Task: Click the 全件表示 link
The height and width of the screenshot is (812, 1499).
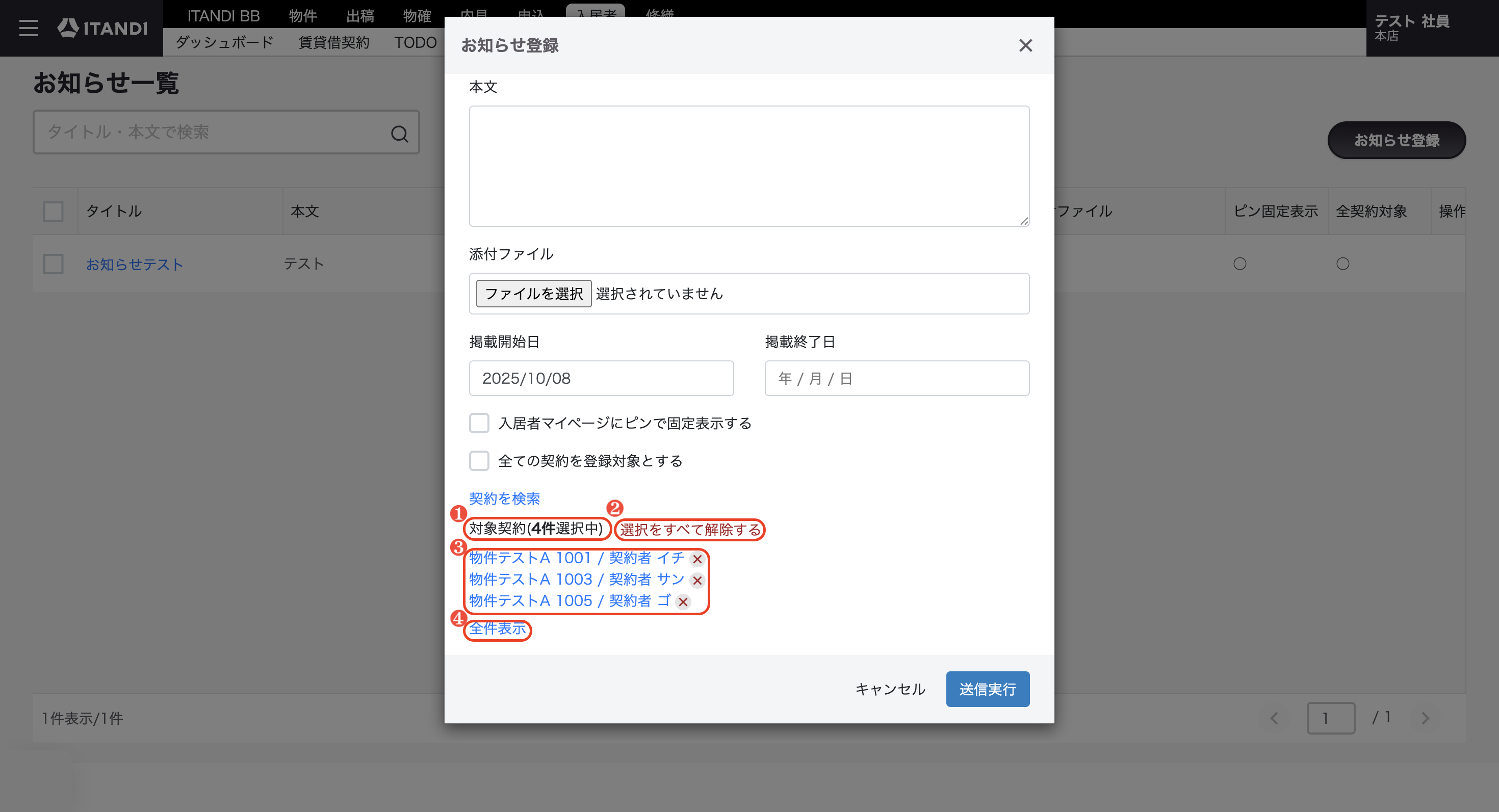Action: (498, 629)
